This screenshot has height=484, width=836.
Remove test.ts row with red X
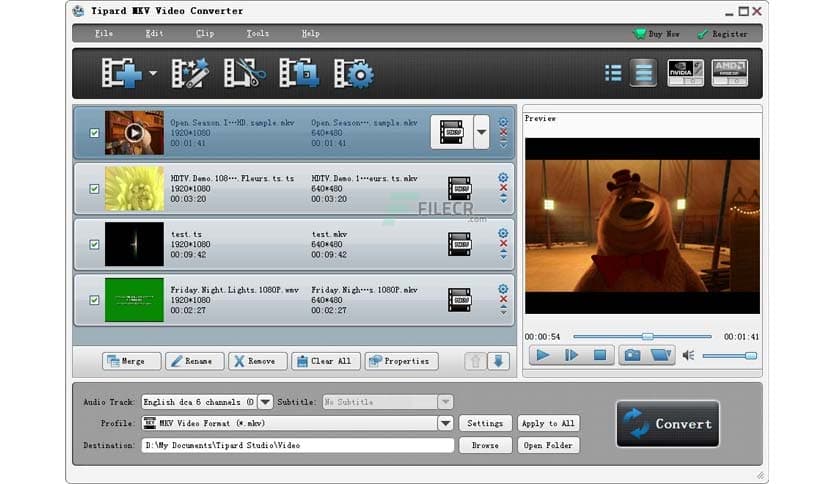tap(503, 243)
